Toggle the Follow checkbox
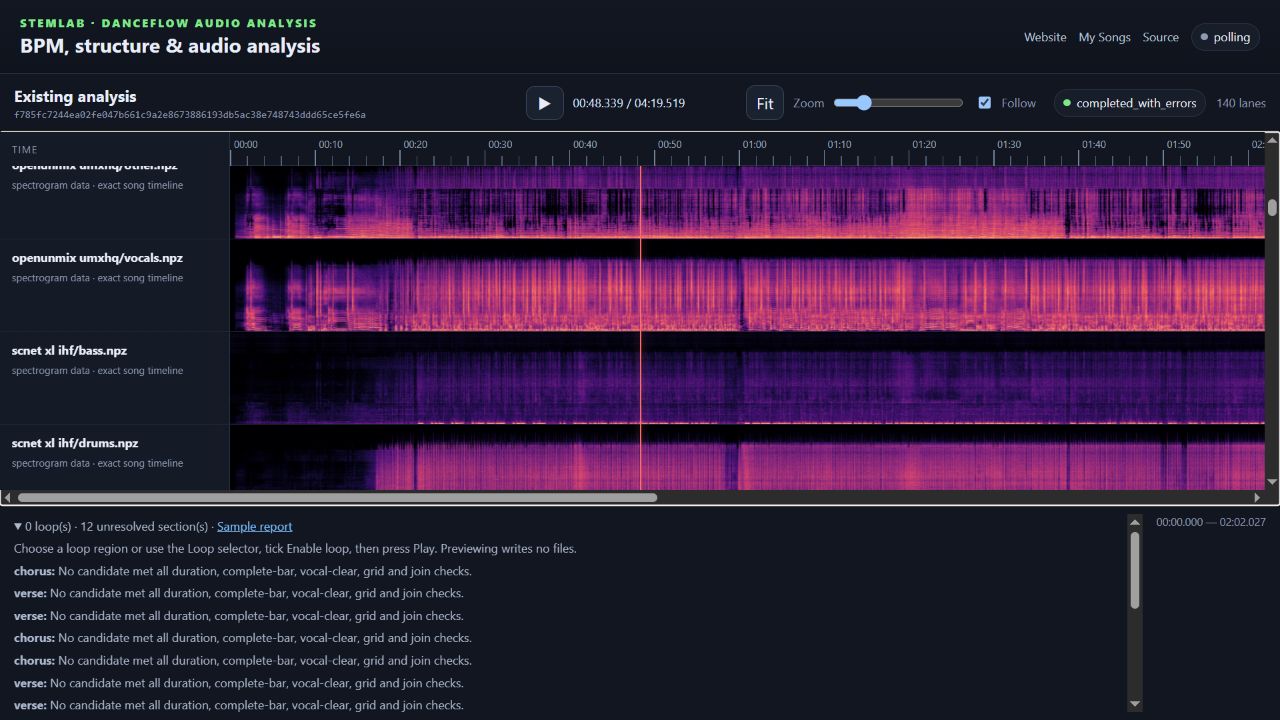This screenshot has width=1280, height=720. pyautogui.click(x=985, y=103)
